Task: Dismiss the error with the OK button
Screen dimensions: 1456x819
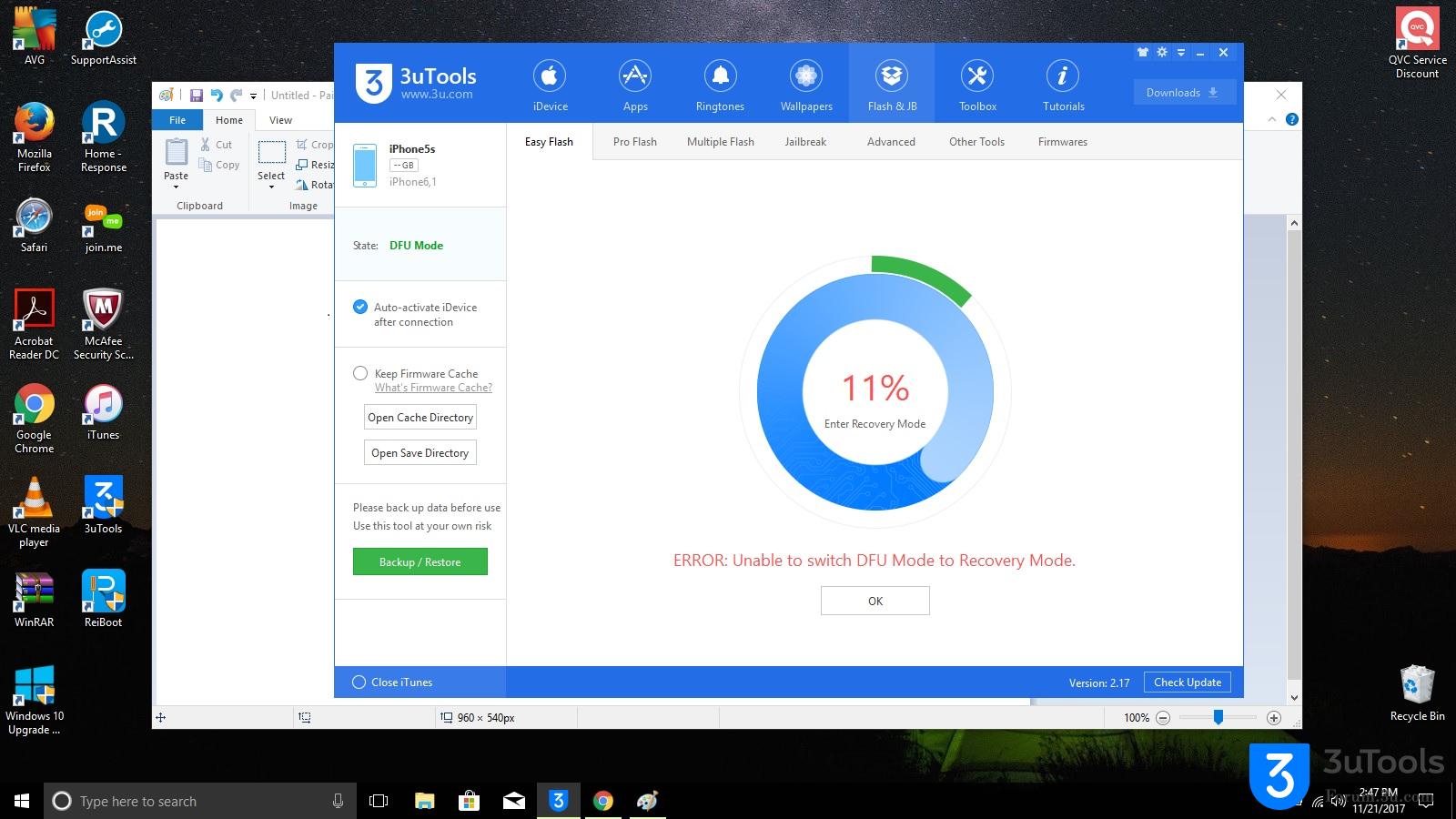Action: click(x=875, y=601)
